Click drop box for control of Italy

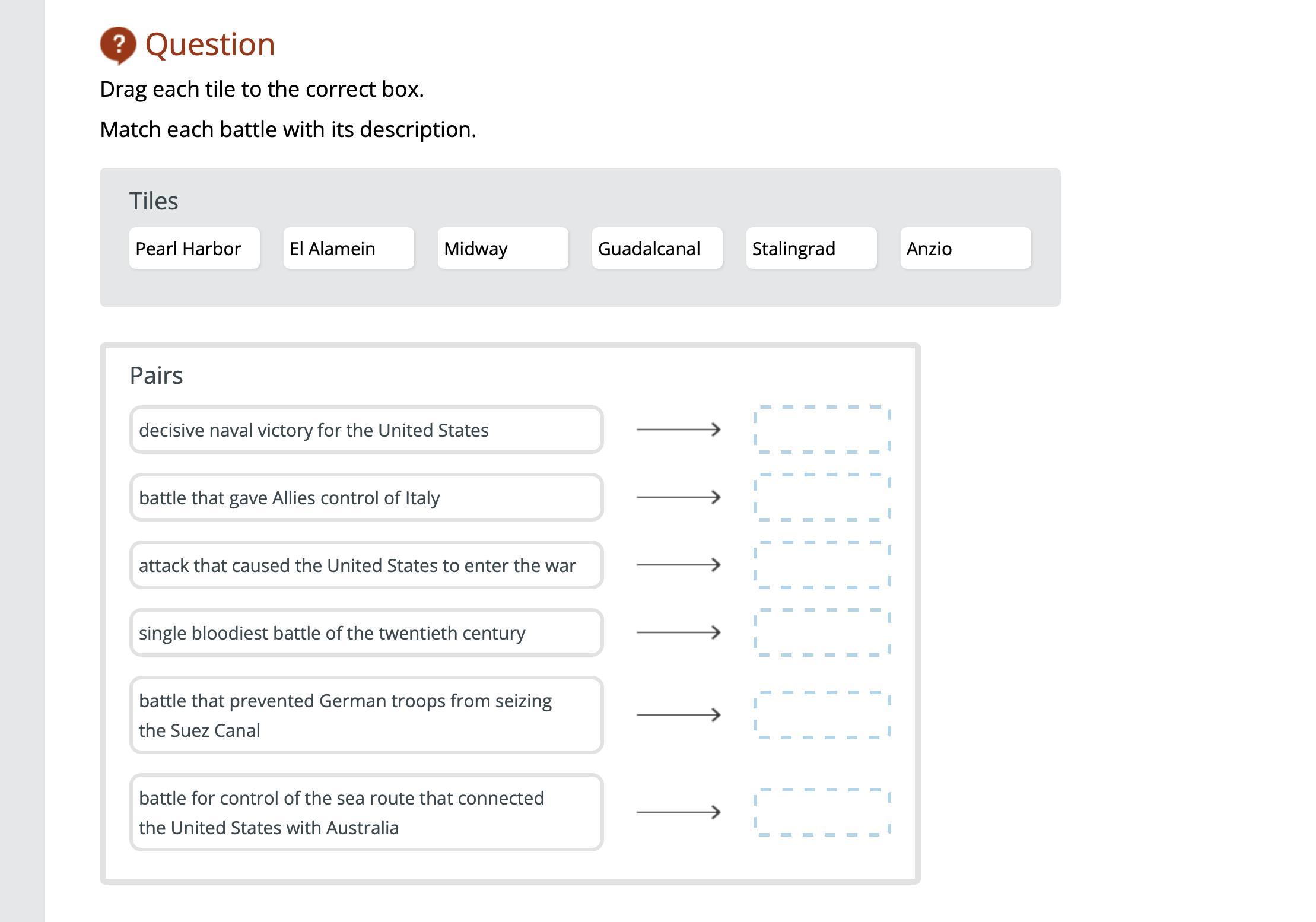(x=822, y=497)
